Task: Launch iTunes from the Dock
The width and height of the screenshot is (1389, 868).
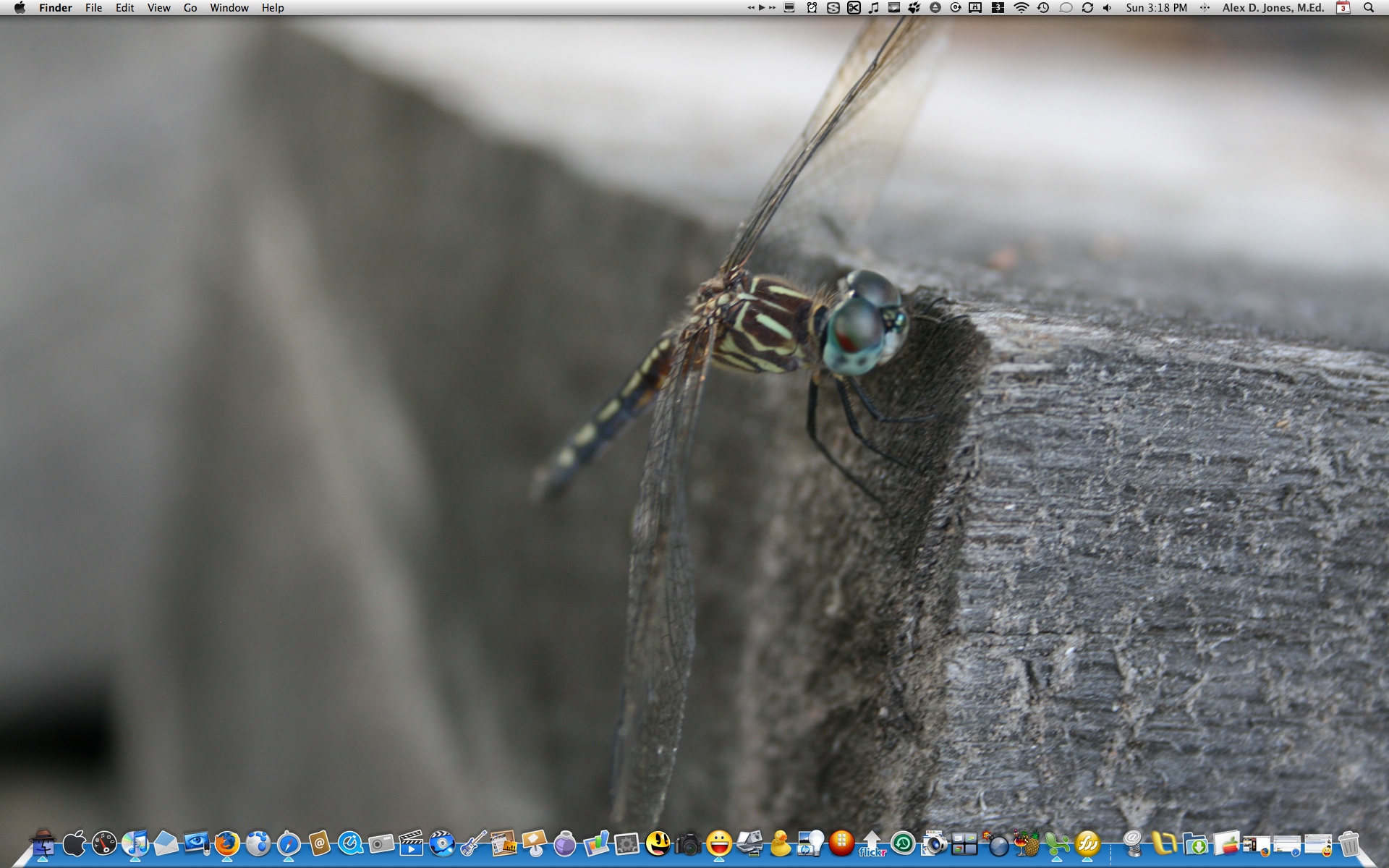Action: [x=135, y=843]
